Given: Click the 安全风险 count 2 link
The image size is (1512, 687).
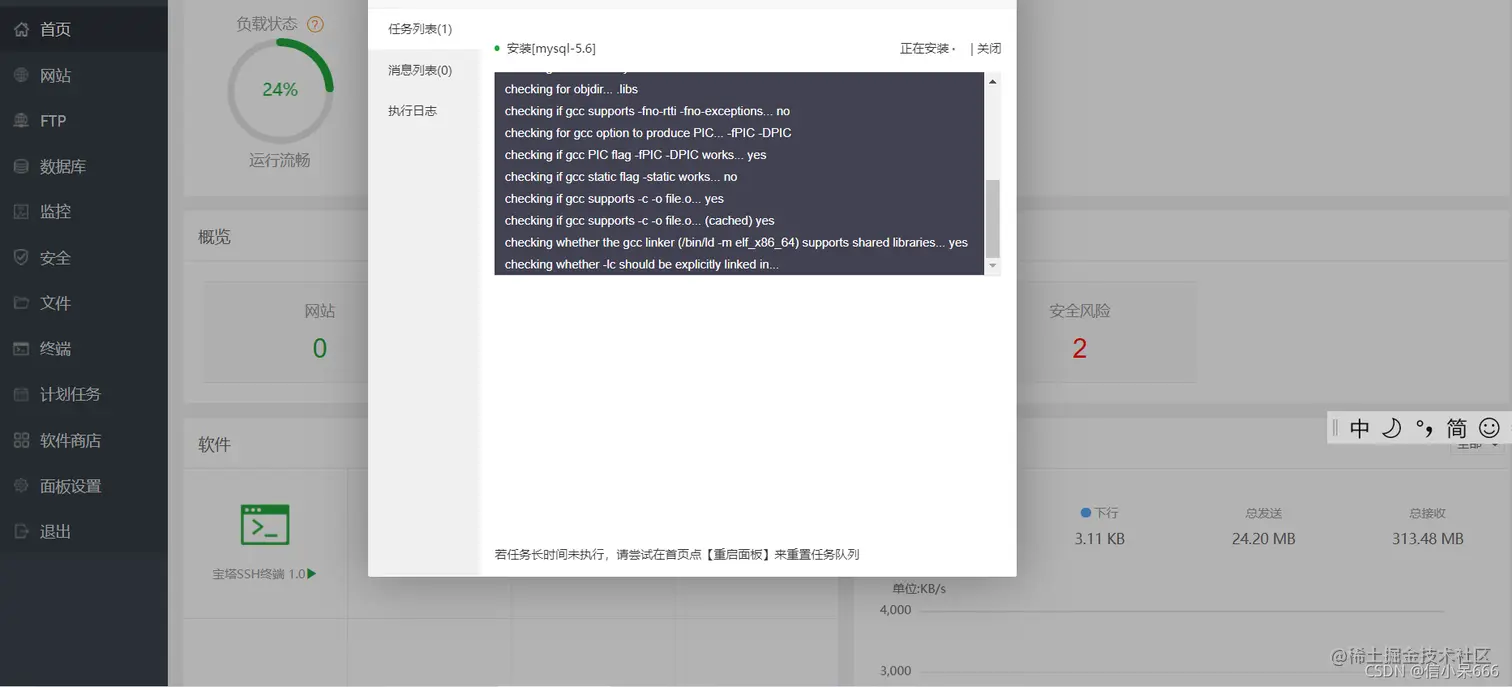Looking at the screenshot, I should (1079, 348).
